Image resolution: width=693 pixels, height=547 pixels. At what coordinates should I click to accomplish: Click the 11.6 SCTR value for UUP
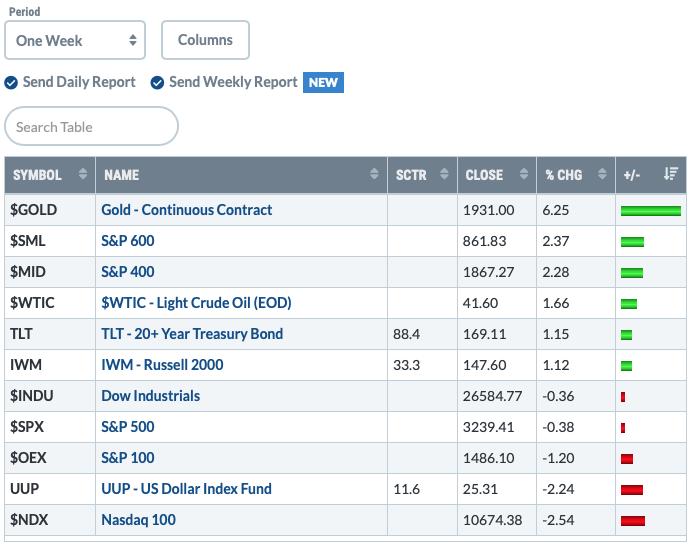pos(406,489)
